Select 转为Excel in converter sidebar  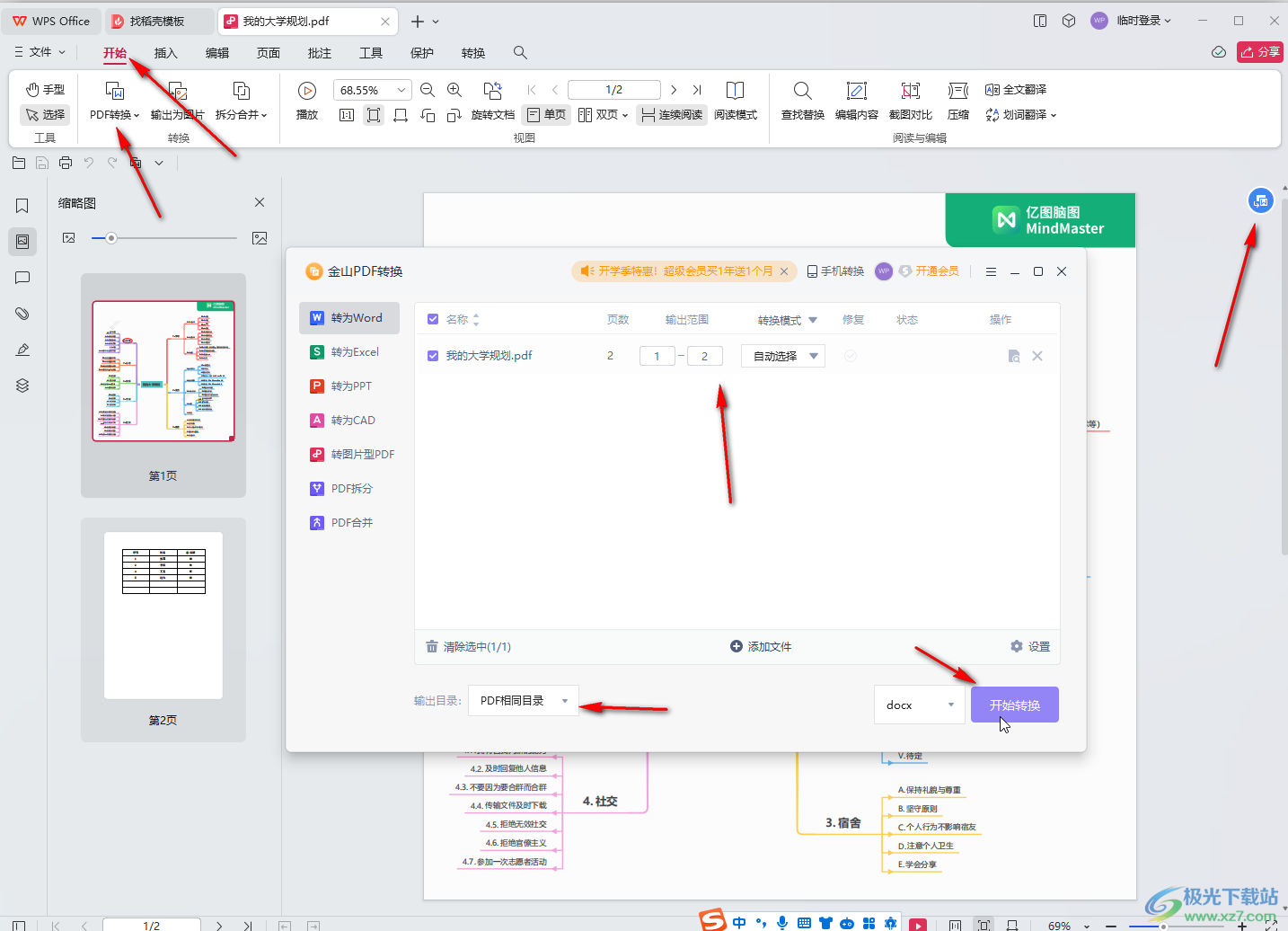349,352
